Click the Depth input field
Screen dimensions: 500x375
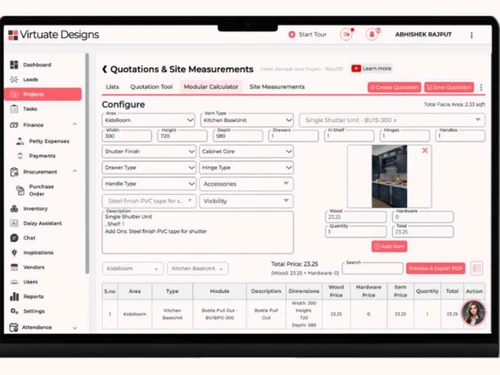(238, 136)
